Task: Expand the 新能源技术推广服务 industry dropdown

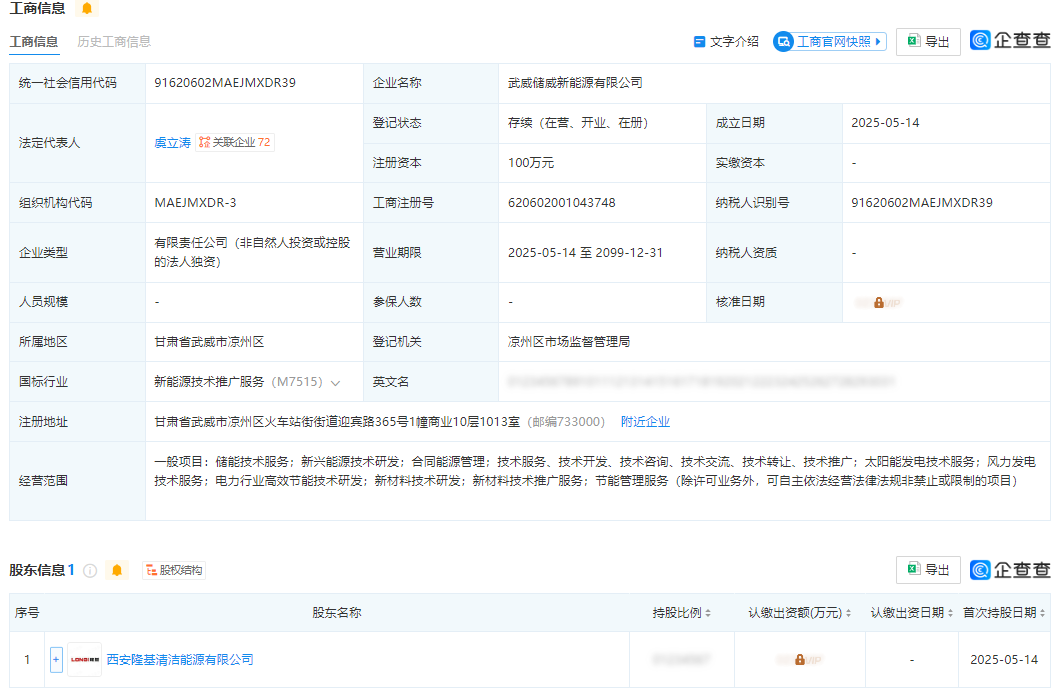Action: pyautogui.click(x=333, y=380)
